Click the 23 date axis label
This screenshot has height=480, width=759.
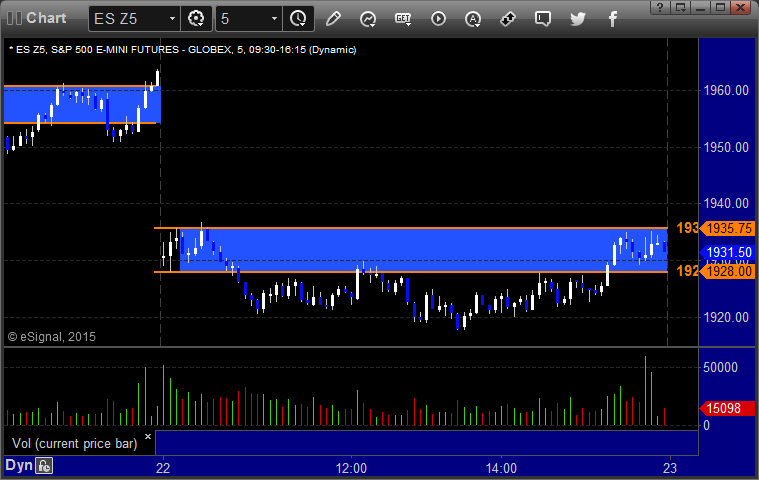[670, 468]
